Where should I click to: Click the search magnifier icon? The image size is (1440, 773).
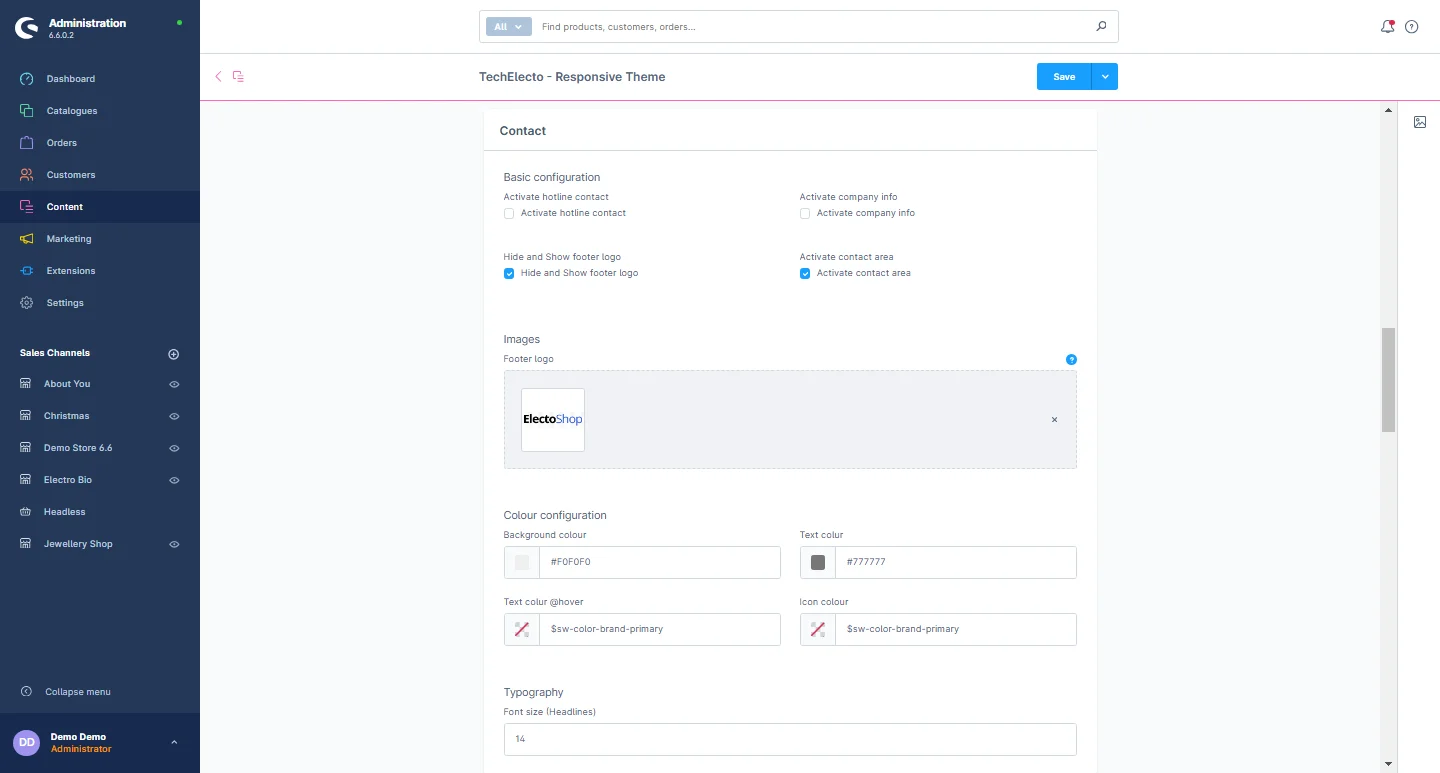pos(1101,27)
